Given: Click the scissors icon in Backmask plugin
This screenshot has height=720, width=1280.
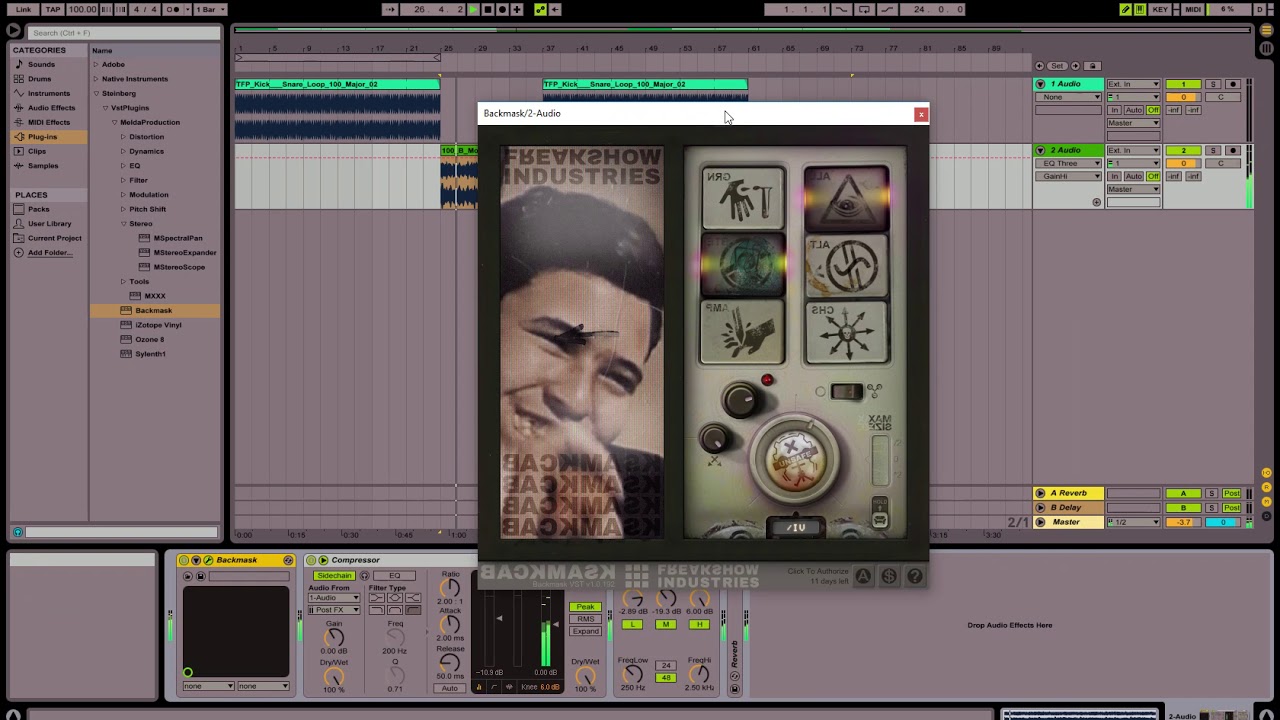Looking at the screenshot, I should point(875,390).
